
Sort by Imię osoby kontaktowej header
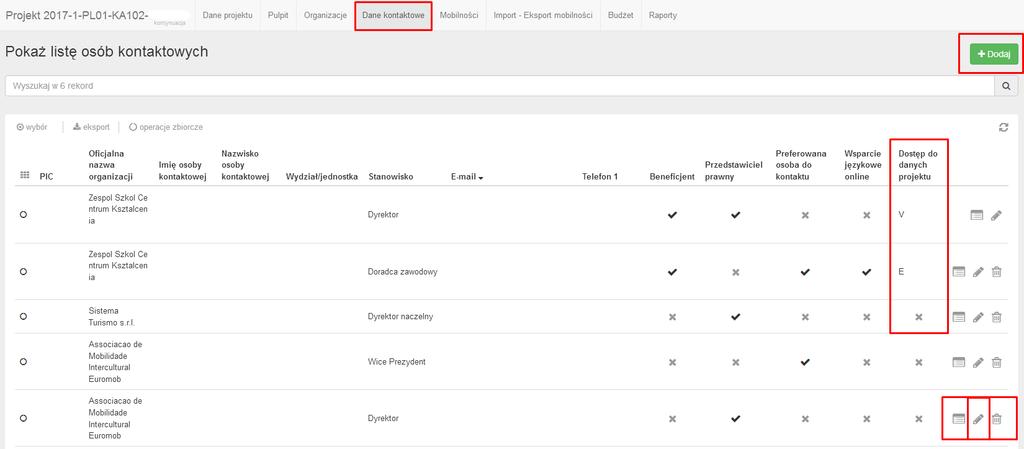[x=183, y=171]
